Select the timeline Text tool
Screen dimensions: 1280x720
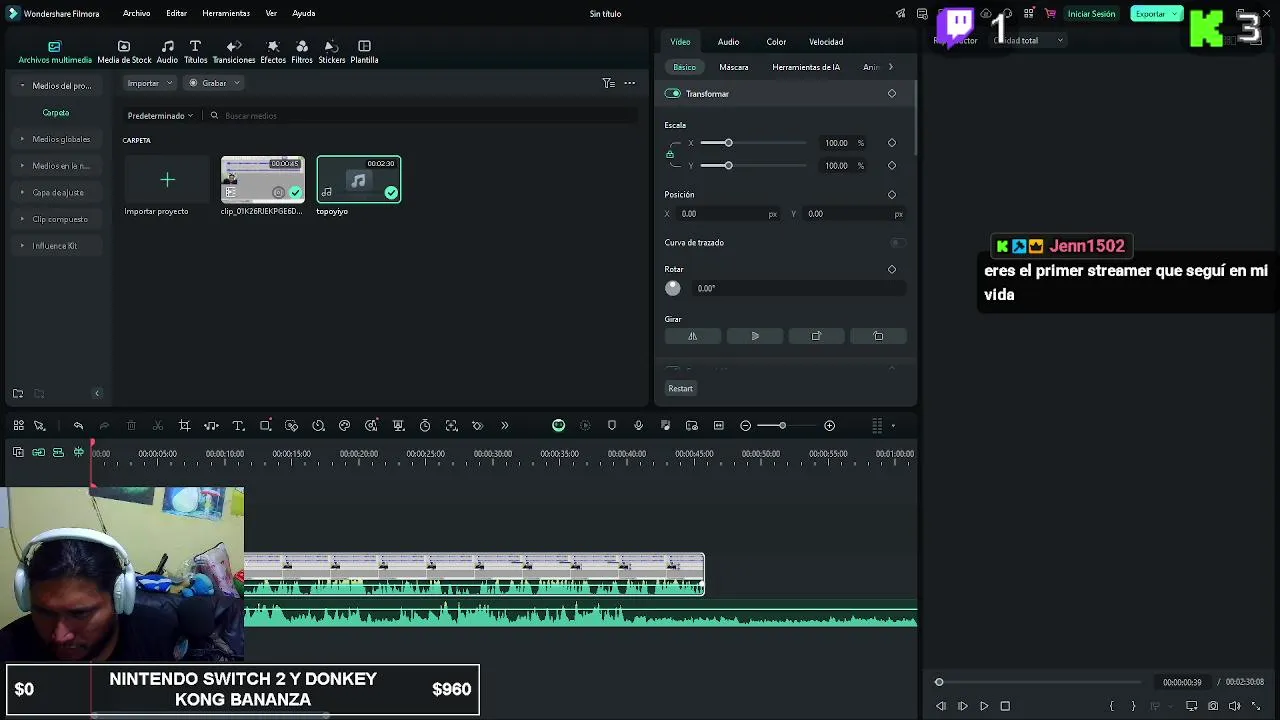pos(238,426)
